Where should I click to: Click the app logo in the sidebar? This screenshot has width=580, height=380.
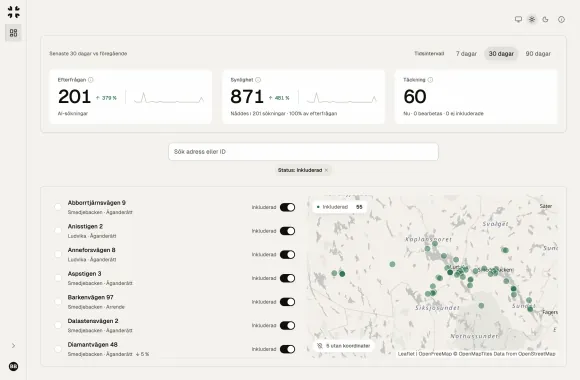(14, 12)
